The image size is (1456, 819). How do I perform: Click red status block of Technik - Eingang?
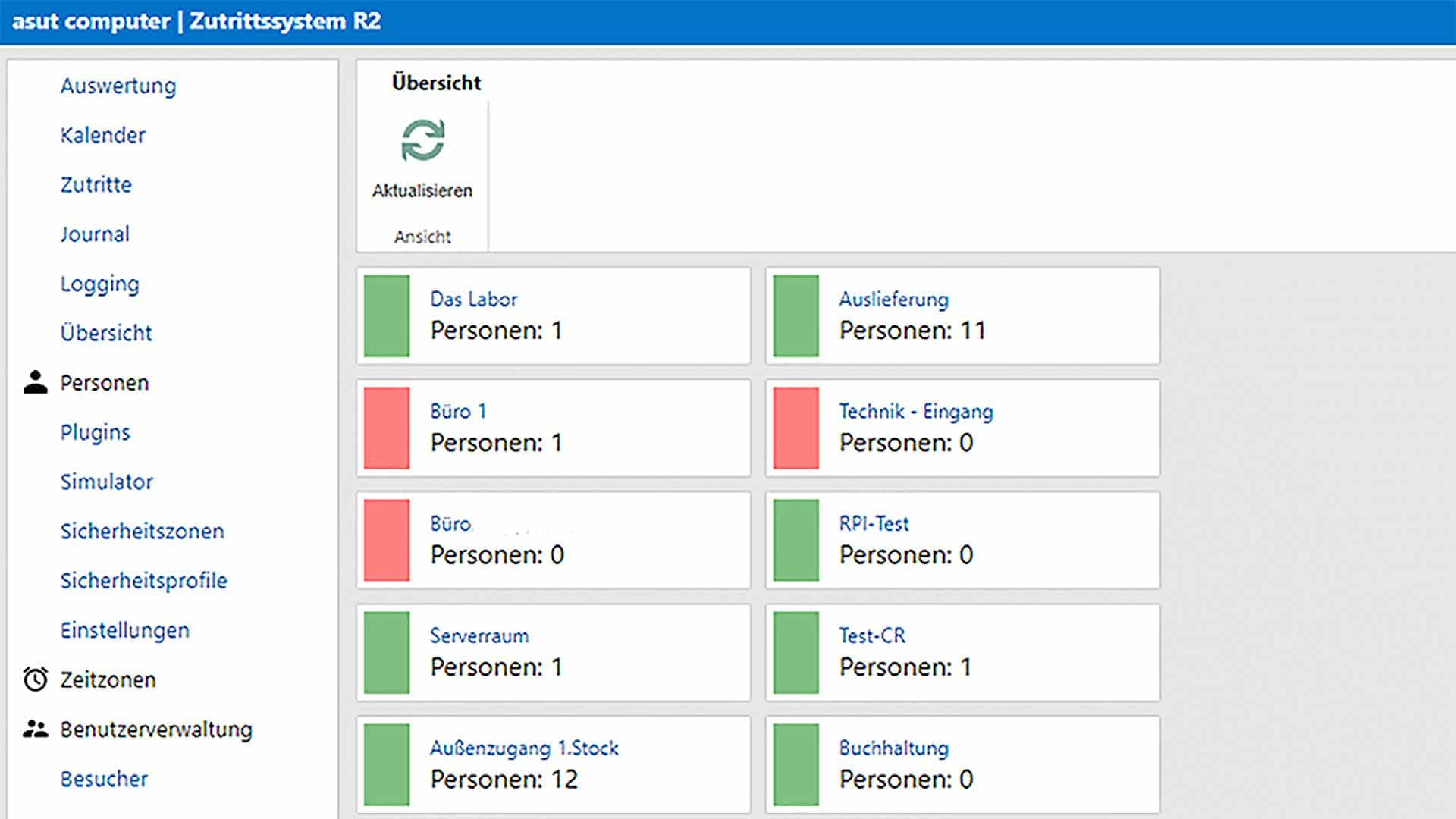(x=795, y=428)
